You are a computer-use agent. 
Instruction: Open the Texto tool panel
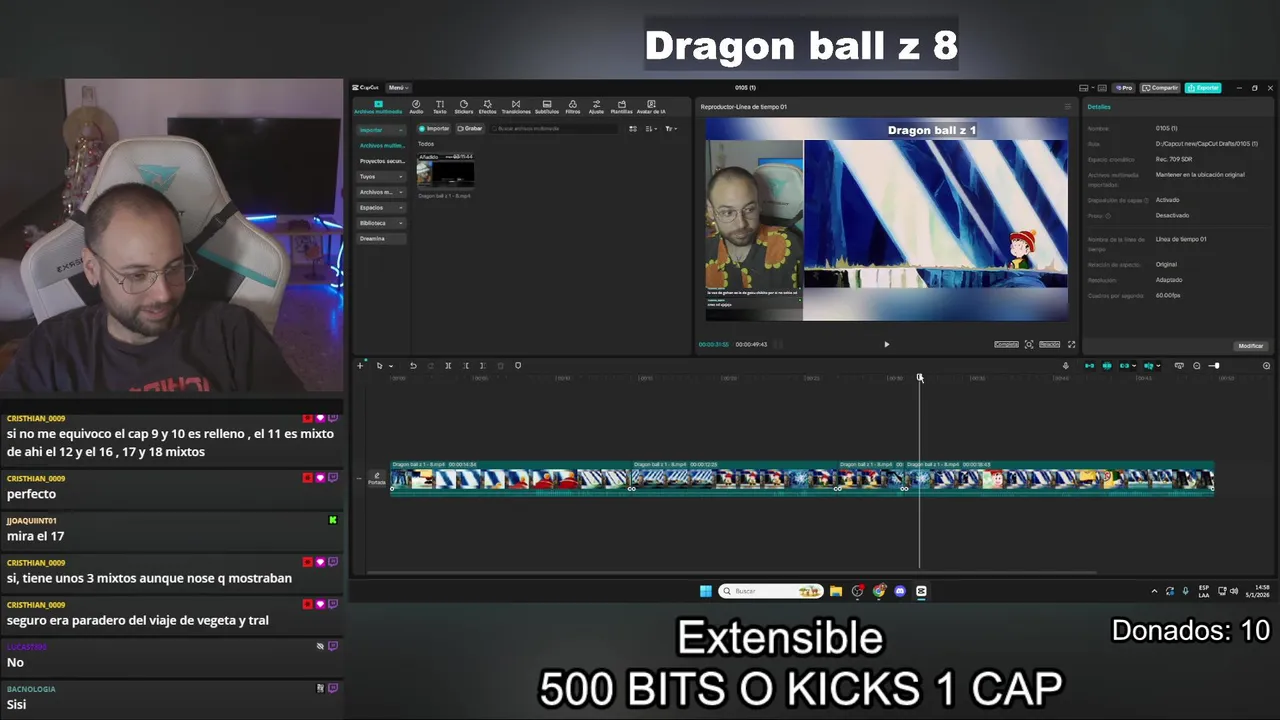440,106
